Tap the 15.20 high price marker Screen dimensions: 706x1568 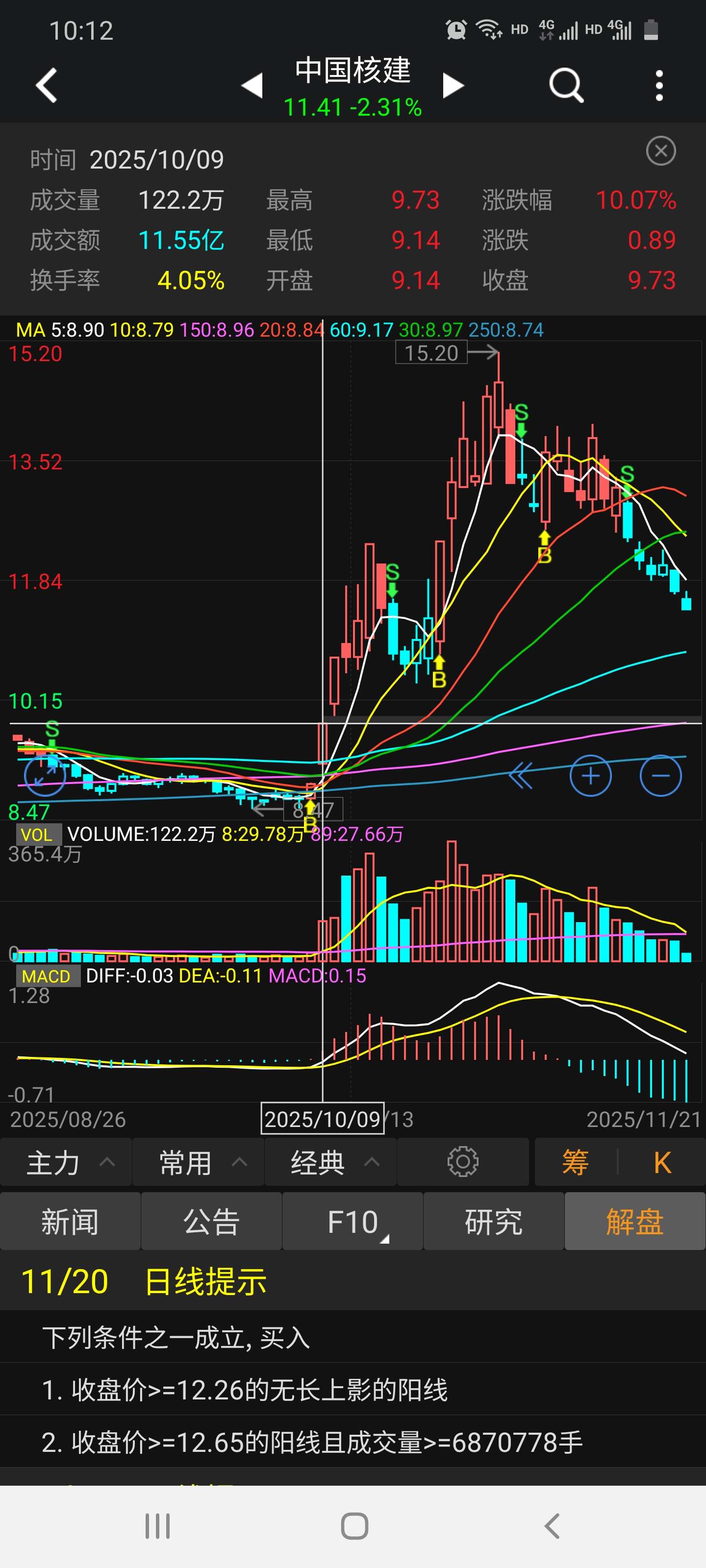[x=431, y=353]
